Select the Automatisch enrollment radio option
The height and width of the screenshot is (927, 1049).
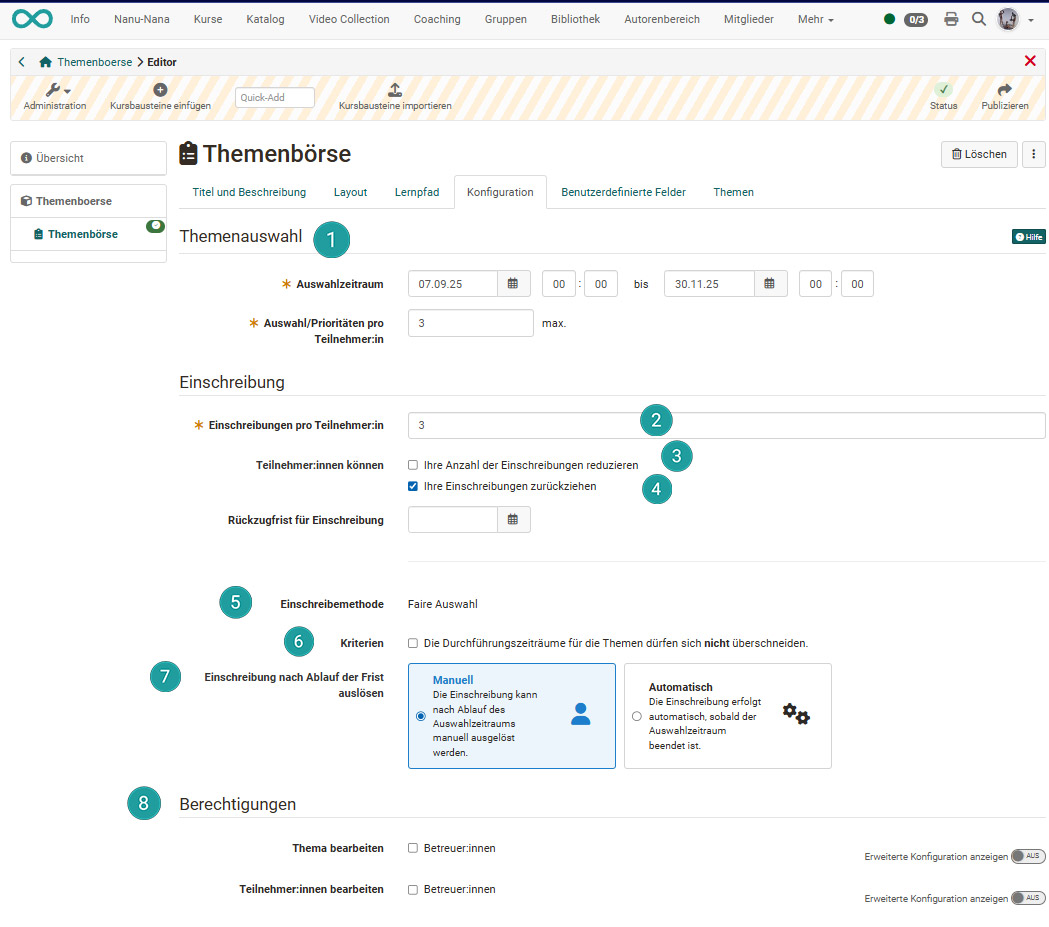637,716
